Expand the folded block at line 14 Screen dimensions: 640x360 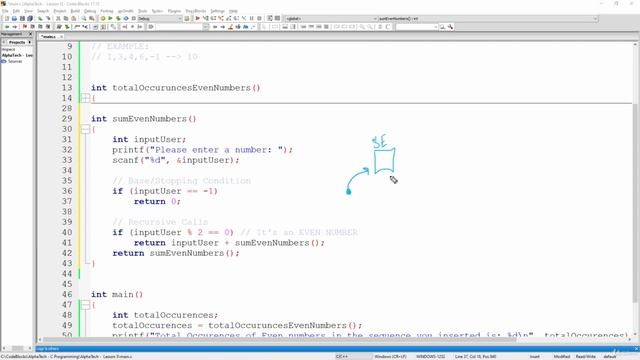pos(85,98)
